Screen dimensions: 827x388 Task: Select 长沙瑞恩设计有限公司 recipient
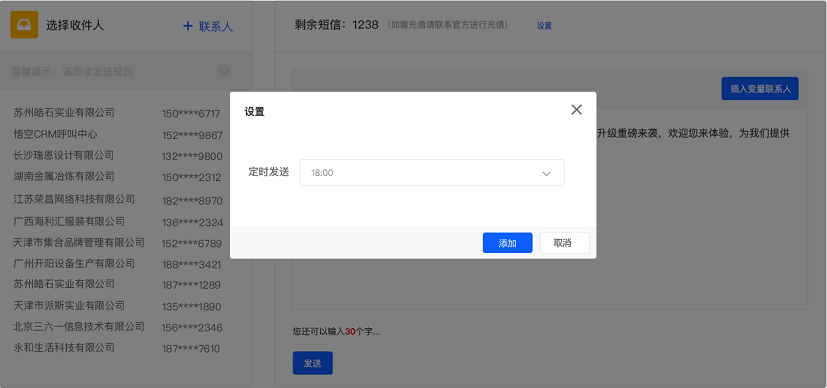pyautogui.click(x=64, y=156)
